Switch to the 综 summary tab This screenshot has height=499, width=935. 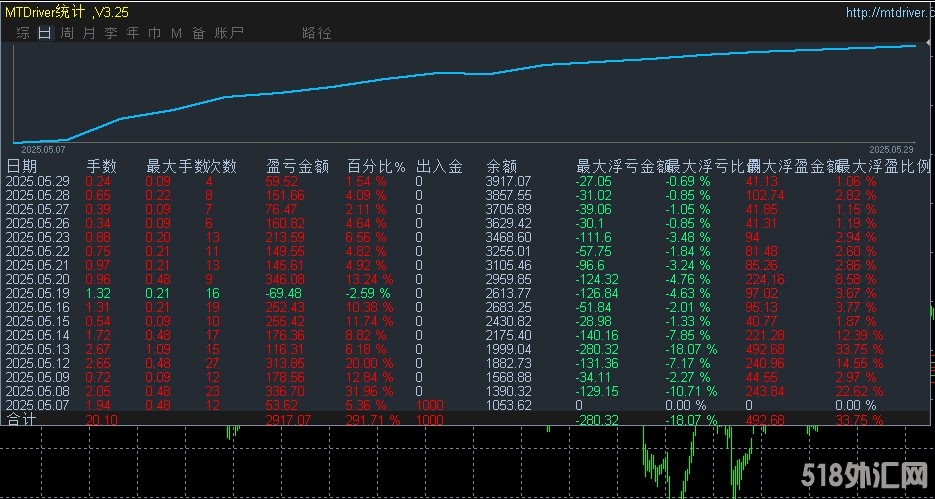click(23, 33)
